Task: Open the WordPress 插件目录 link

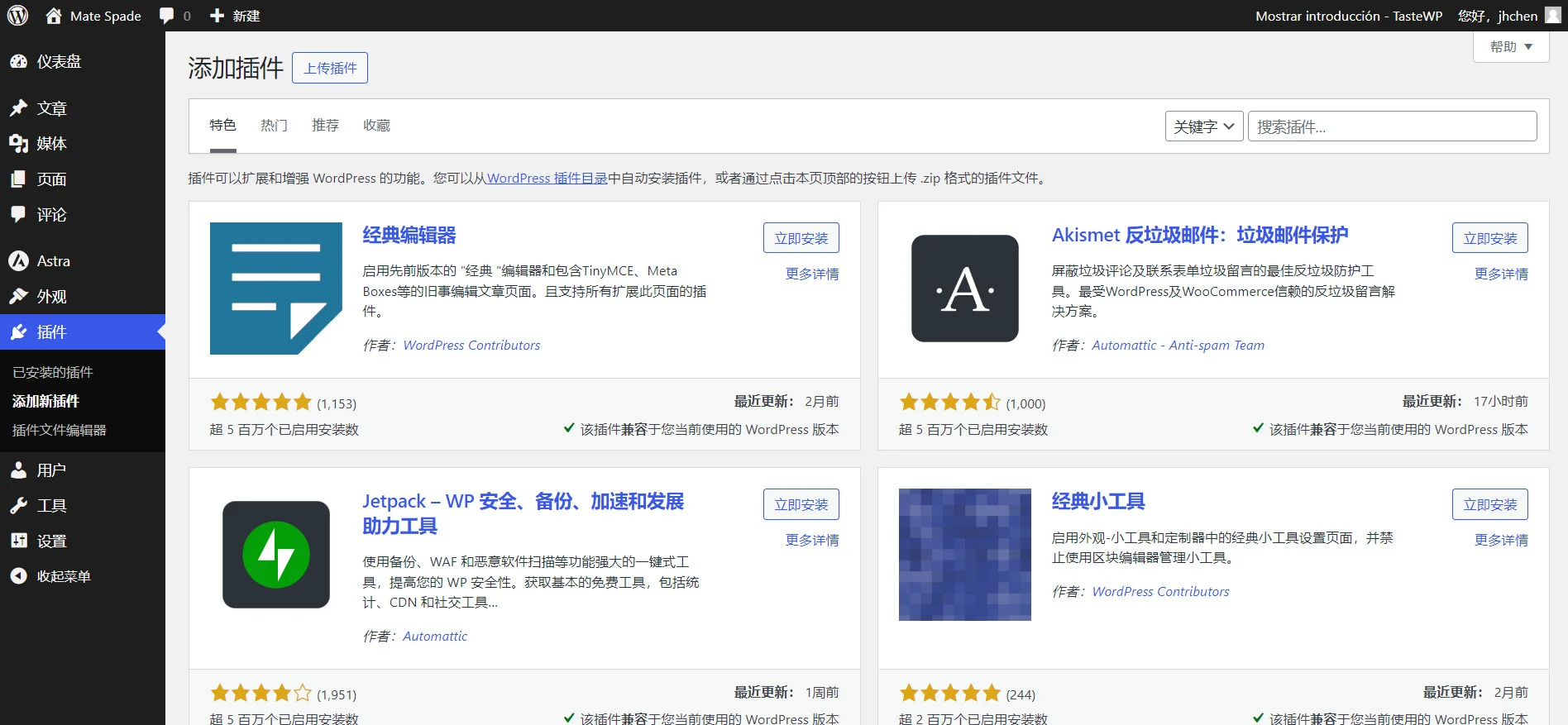Action: [x=547, y=179]
